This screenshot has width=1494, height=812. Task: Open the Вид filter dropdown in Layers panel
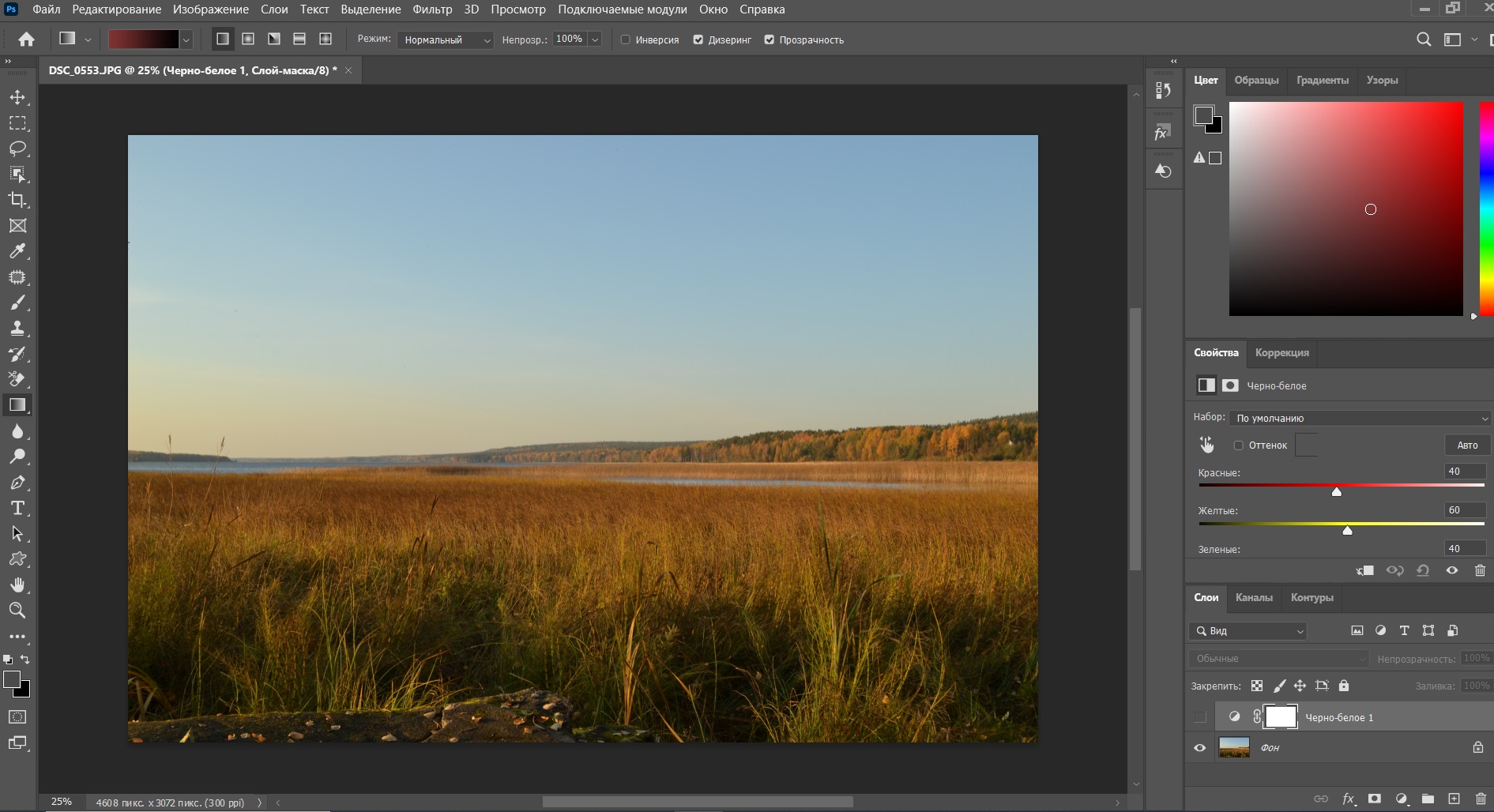click(x=1247, y=631)
